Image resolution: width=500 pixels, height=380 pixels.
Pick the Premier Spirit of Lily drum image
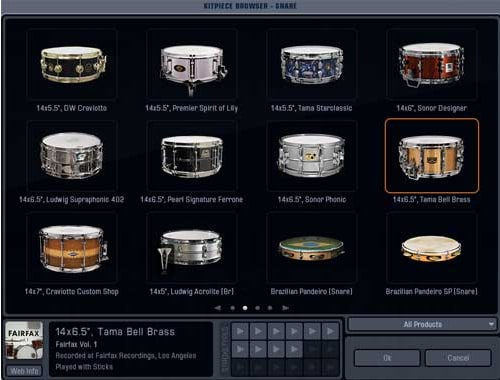[x=192, y=64]
